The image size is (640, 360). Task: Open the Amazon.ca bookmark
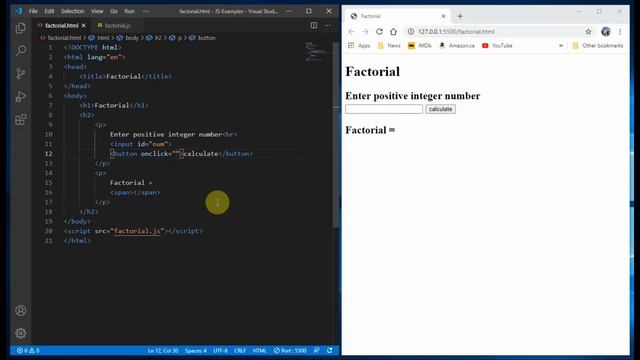tap(457, 46)
